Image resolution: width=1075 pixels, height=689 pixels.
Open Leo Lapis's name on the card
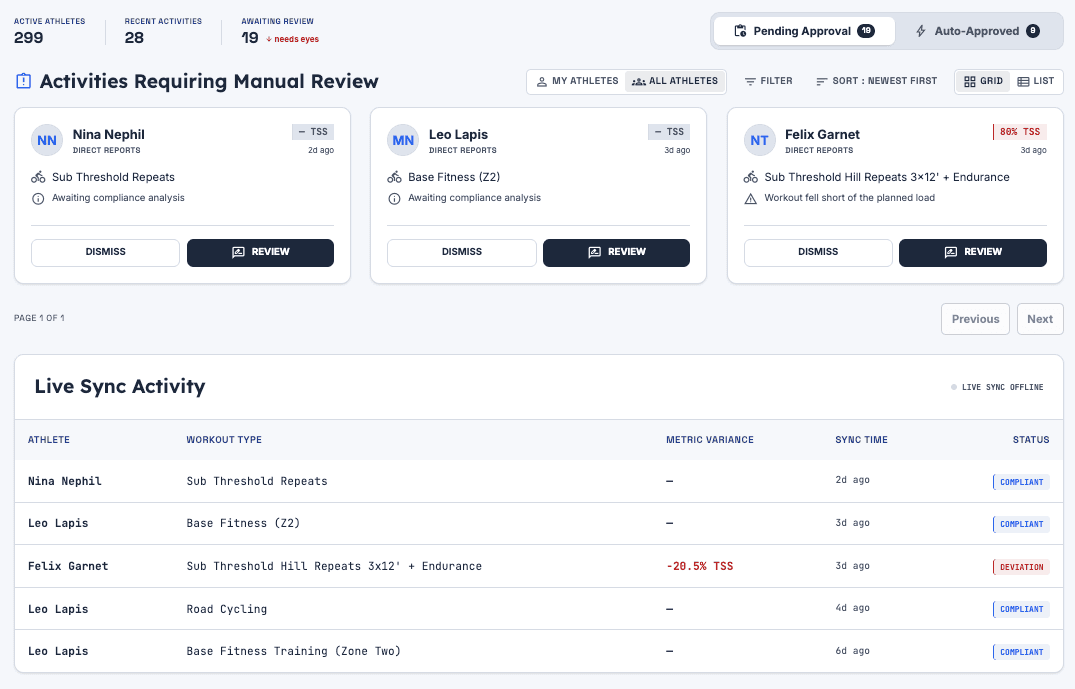point(458,134)
